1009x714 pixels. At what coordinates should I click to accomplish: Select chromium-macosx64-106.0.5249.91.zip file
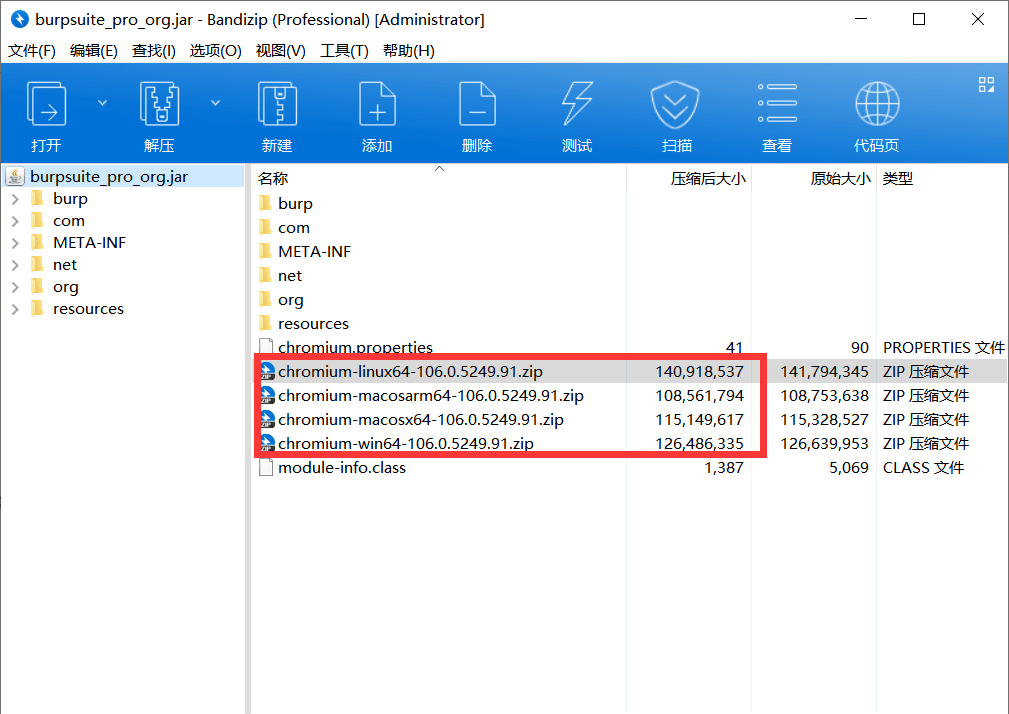pyautogui.click(x=629, y=419)
